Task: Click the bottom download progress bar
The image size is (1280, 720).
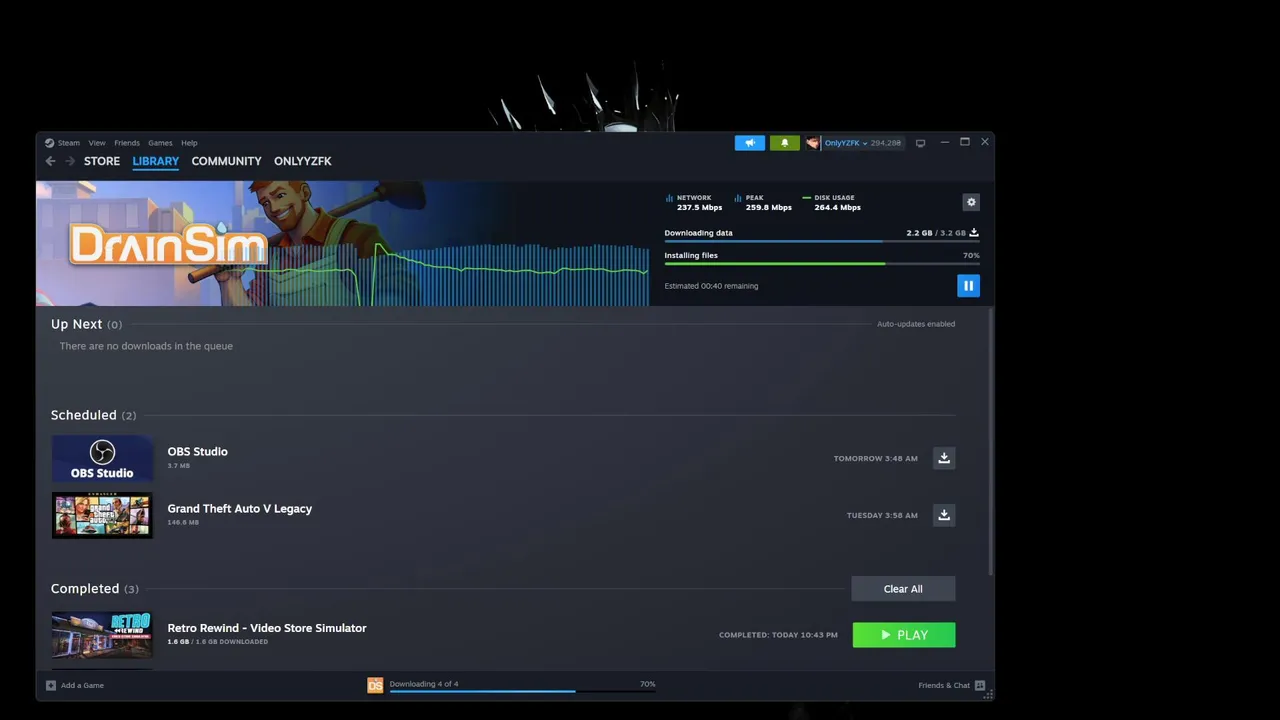Action: 522,691
